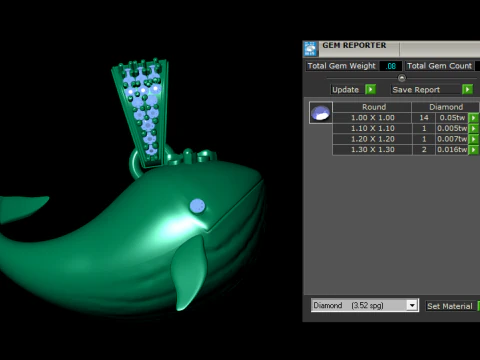Click the Total Gem Count label
The width and height of the screenshot is (480, 360).
[439, 66]
